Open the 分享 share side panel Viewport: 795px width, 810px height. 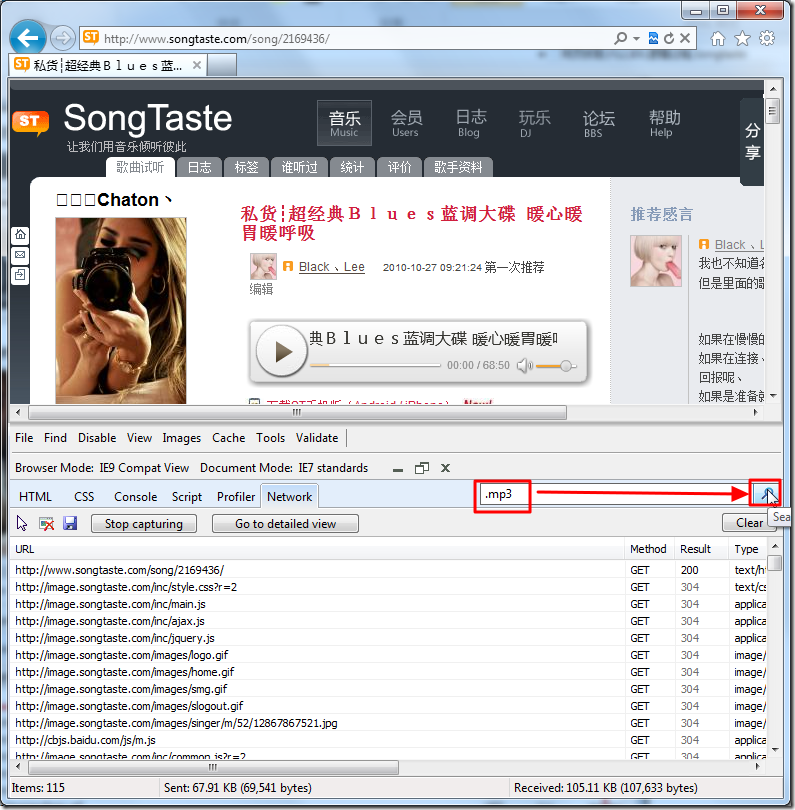point(752,142)
